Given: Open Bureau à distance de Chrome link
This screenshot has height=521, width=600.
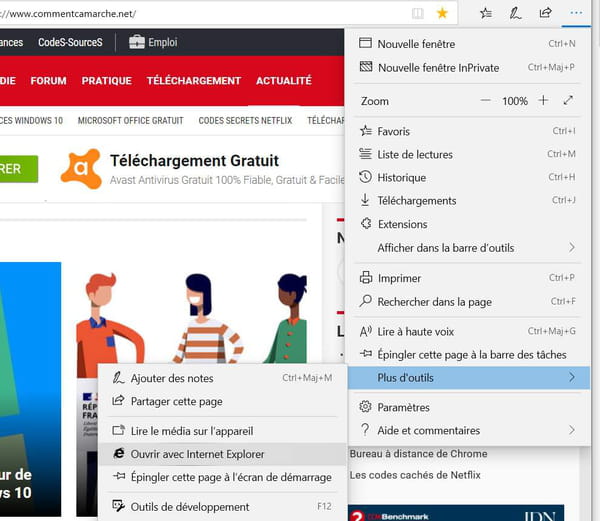Looking at the screenshot, I should tap(419, 454).
